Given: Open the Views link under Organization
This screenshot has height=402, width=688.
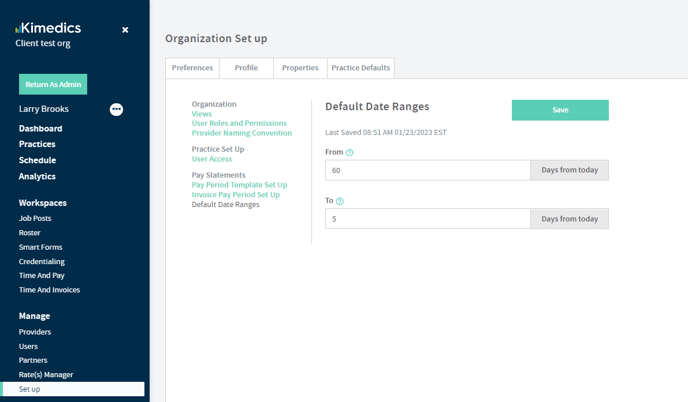Looking at the screenshot, I should (x=202, y=114).
